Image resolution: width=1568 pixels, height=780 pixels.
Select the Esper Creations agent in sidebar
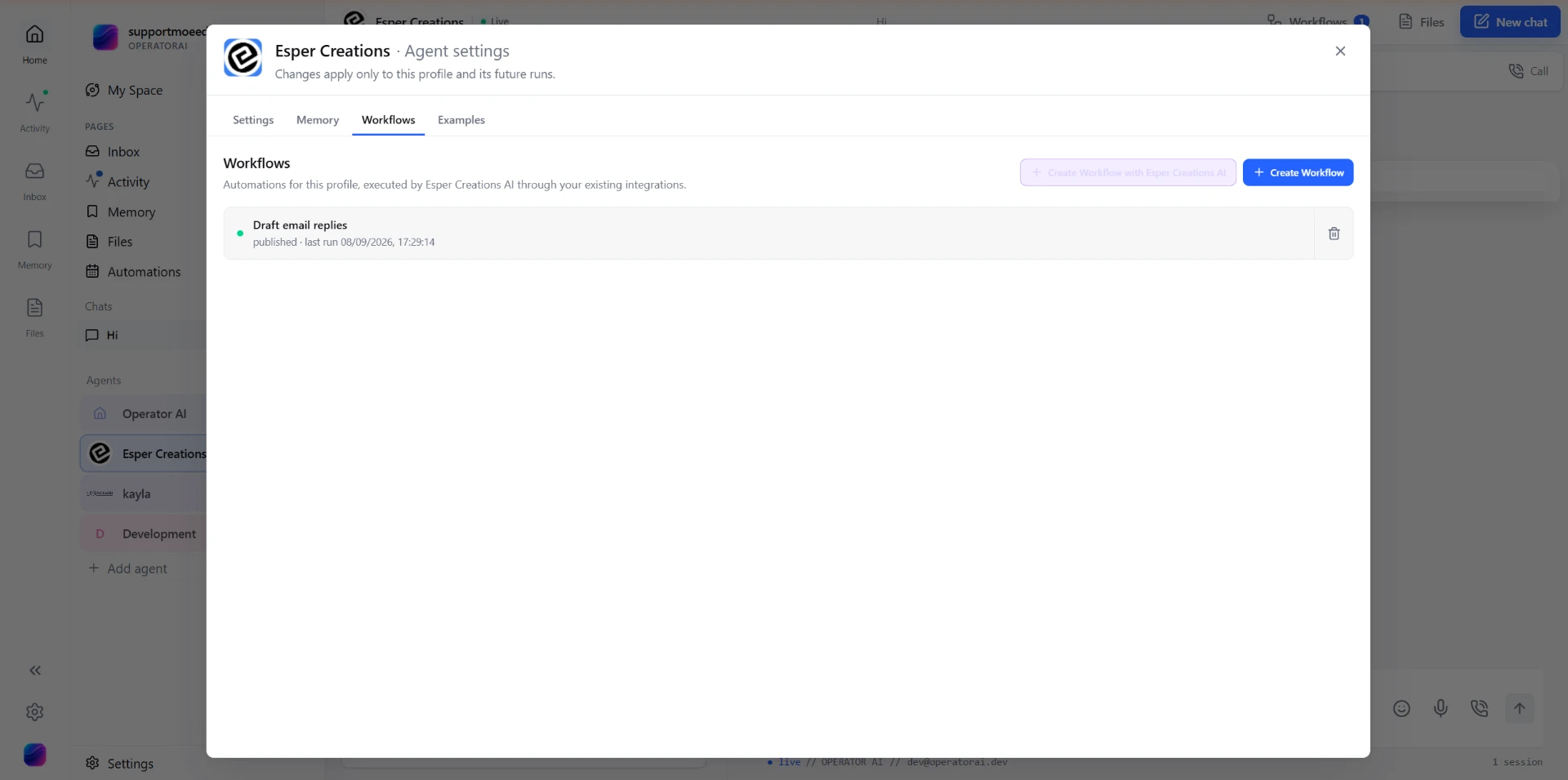pos(143,453)
